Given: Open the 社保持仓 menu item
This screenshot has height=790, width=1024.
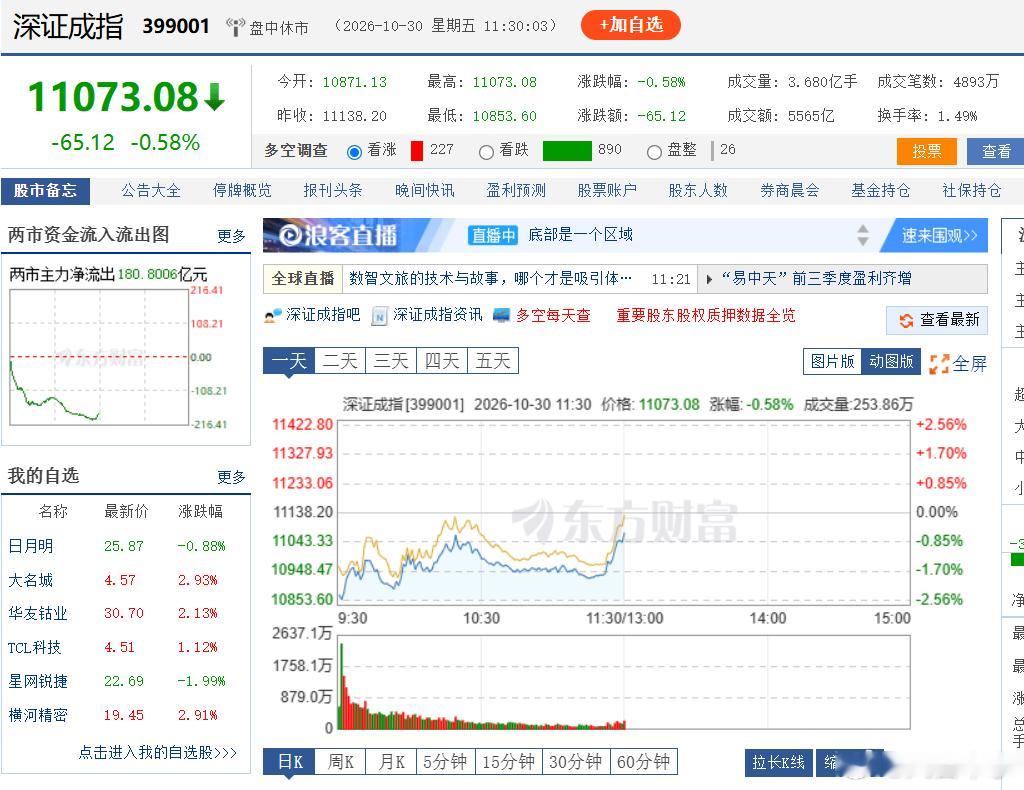Looking at the screenshot, I should (x=972, y=191).
